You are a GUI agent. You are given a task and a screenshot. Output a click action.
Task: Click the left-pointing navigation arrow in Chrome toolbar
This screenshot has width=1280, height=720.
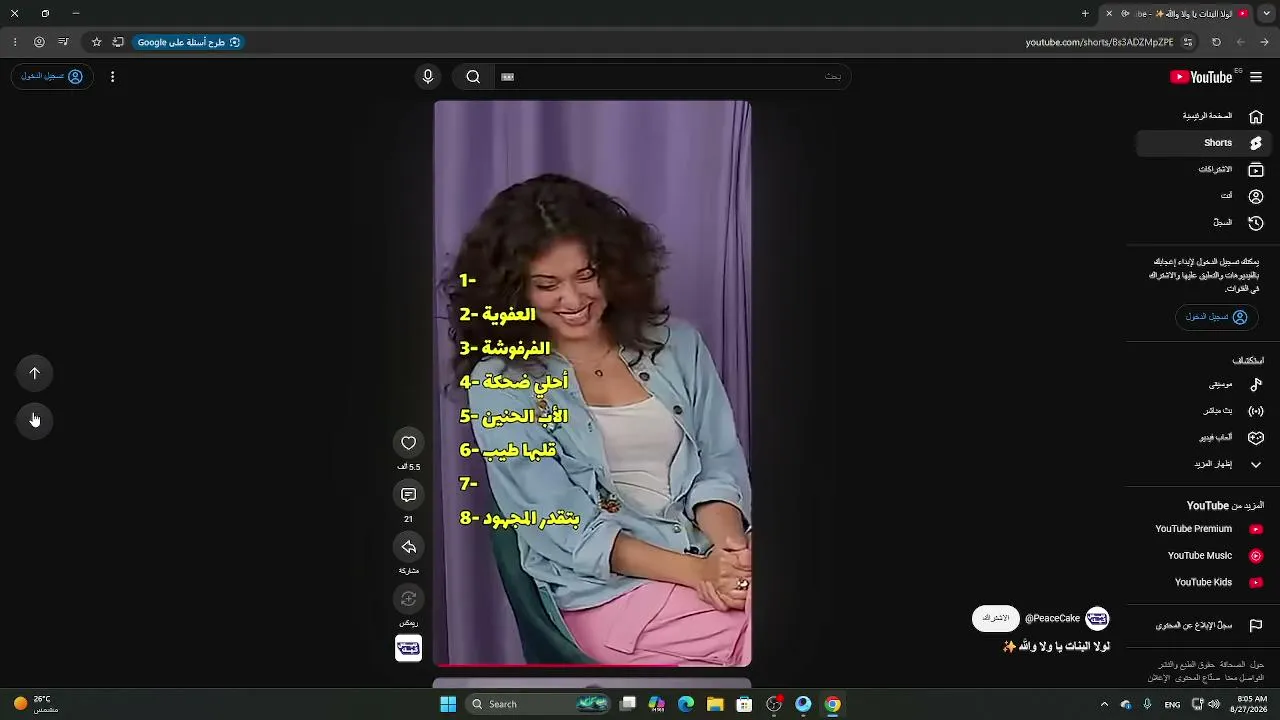coord(1241,42)
